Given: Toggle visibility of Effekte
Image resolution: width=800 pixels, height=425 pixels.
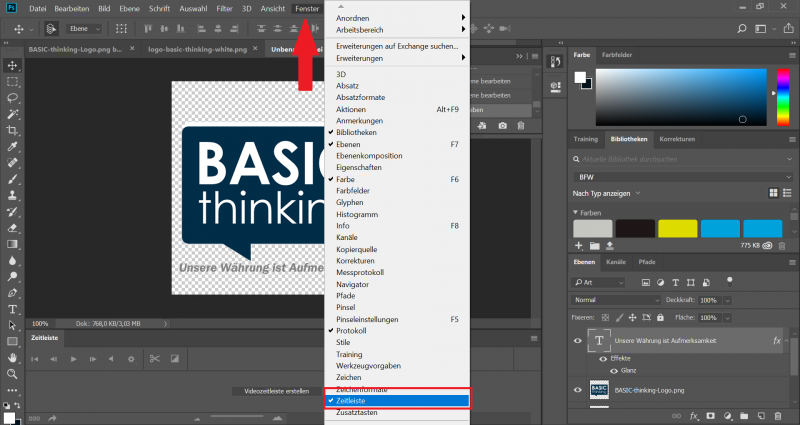Looking at the screenshot, I should (x=603, y=359).
